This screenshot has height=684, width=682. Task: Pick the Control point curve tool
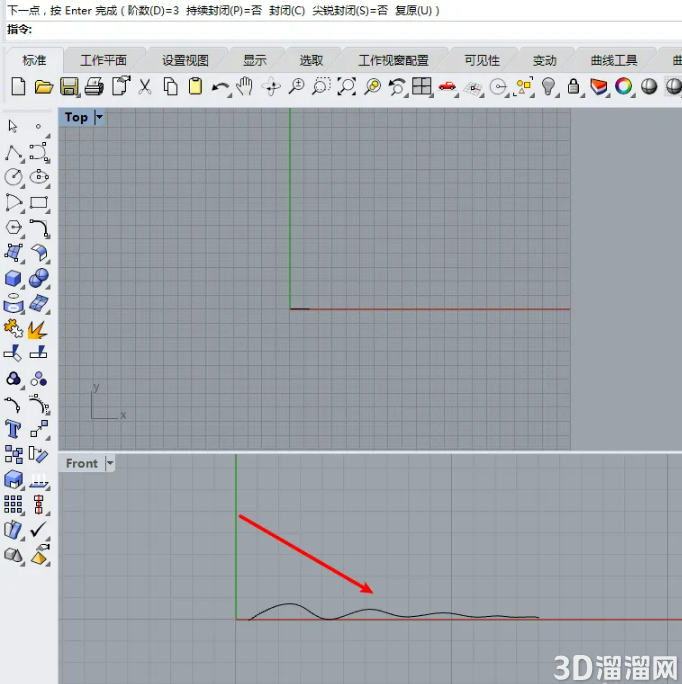[x=39, y=152]
